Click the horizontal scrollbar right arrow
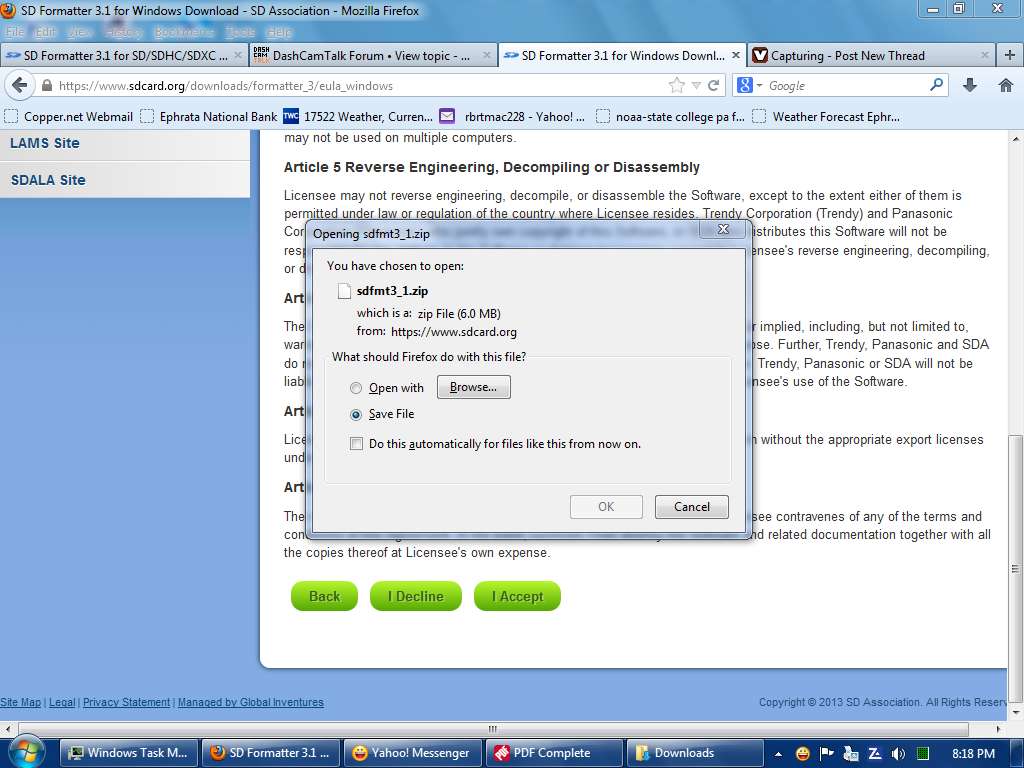 coord(999,728)
